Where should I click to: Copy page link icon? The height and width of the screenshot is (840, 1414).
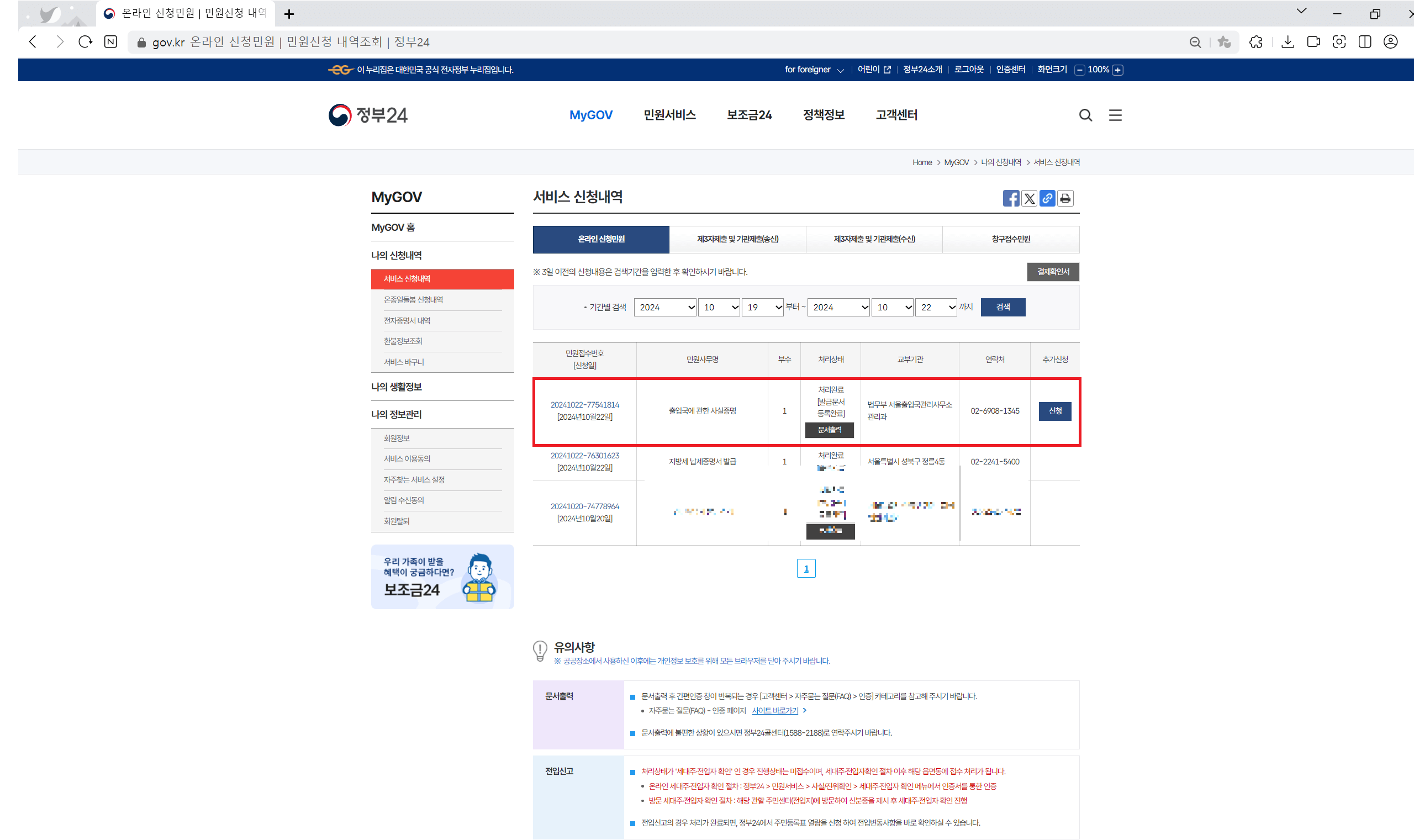tap(1047, 199)
